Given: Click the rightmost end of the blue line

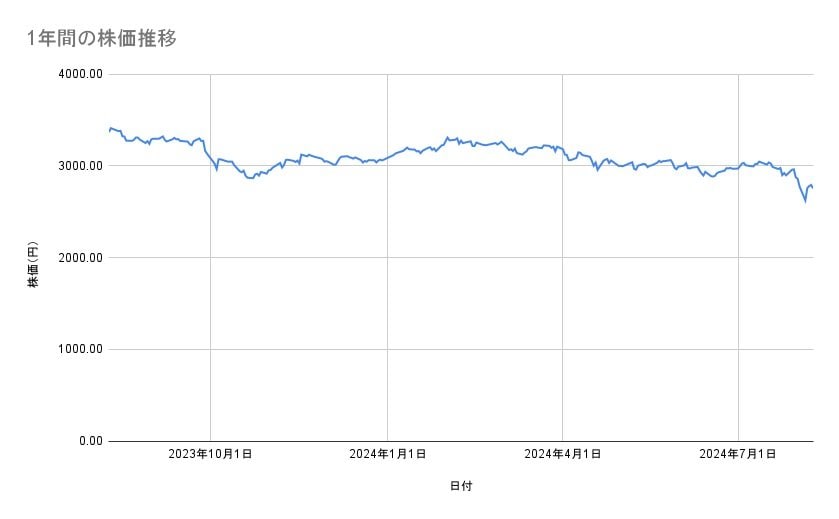Looking at the screenshot, I should 812,187.
